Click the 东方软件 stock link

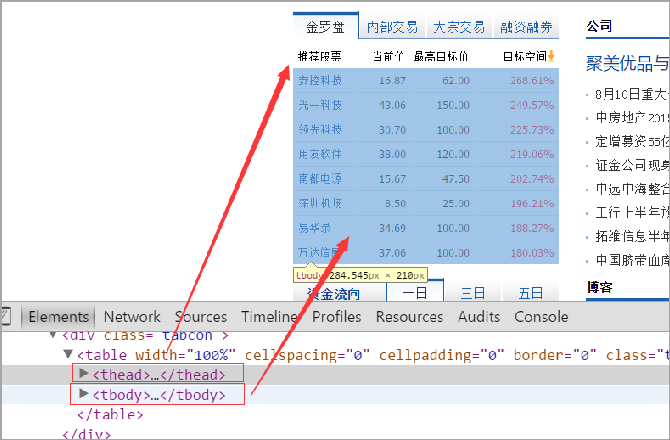tap(319, 154)
